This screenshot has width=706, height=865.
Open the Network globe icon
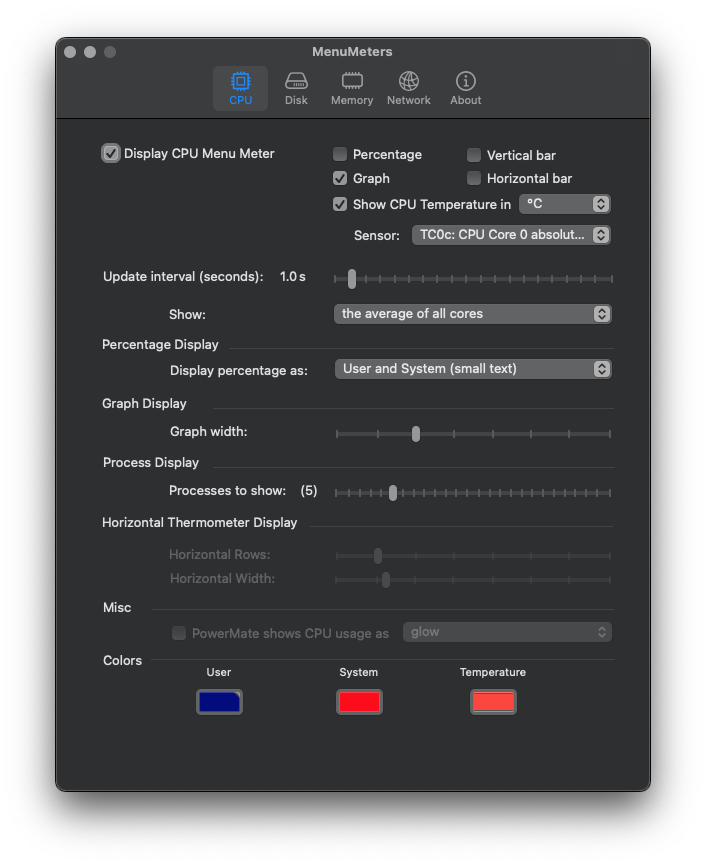pyautogui.click(x=408, y=82)
